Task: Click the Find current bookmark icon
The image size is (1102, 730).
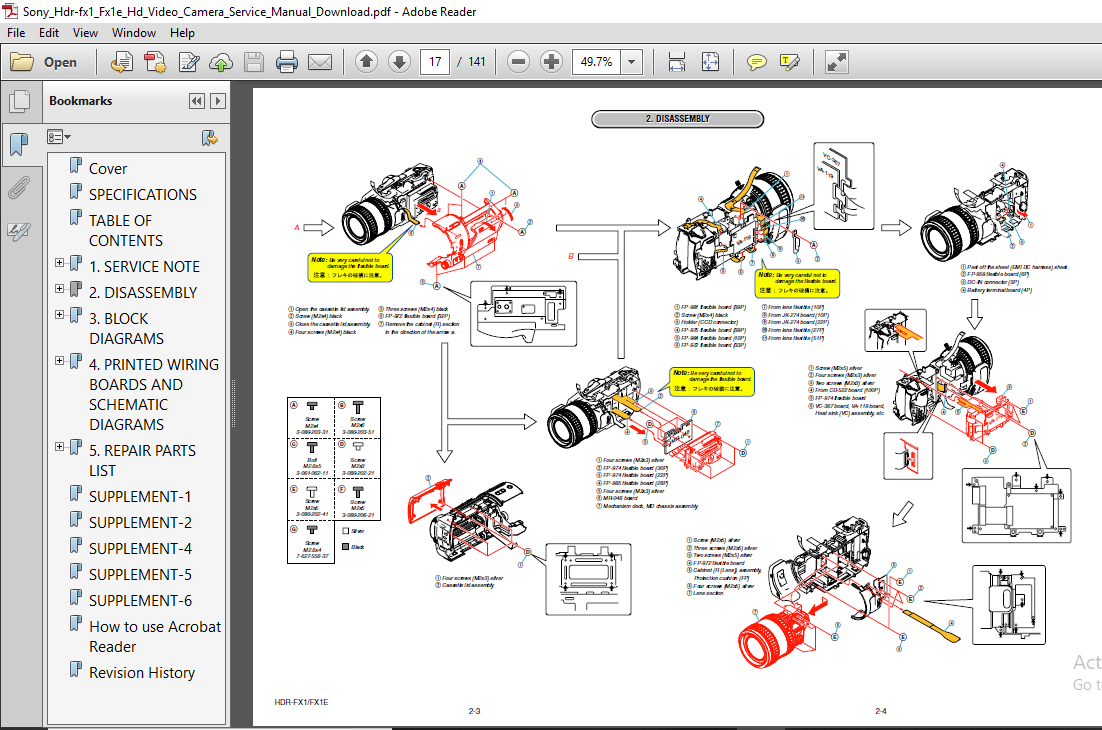Action: pyautogui.click(x=209, y=138)
